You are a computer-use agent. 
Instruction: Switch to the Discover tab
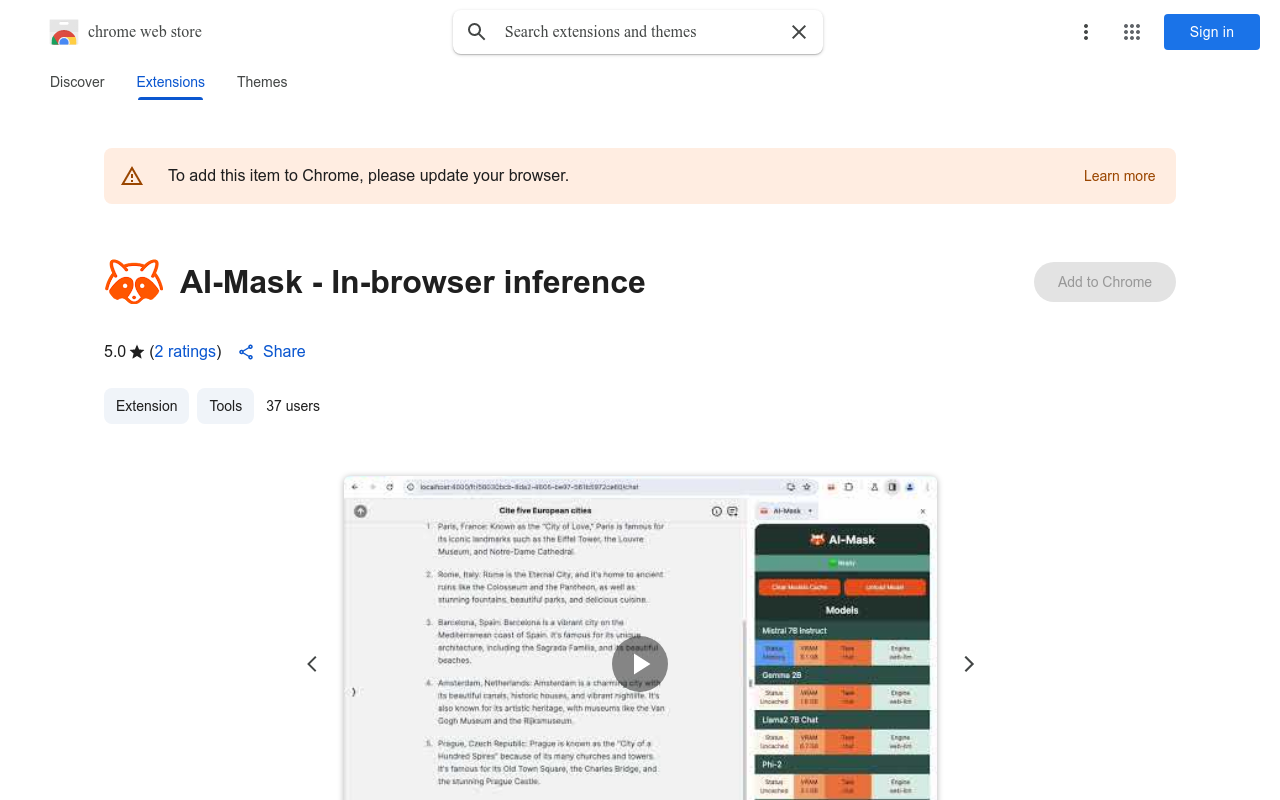point(77,82)
